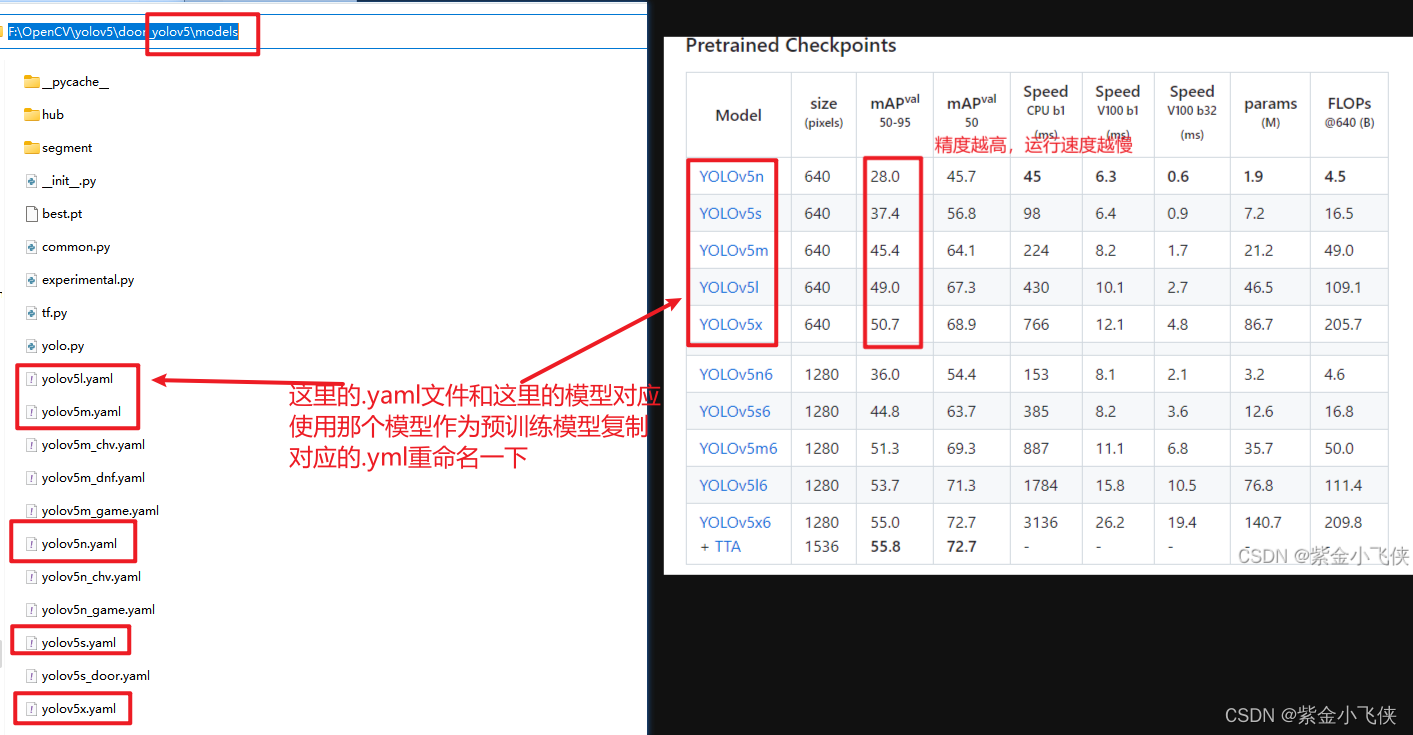Select the file name yolov5l.yaml
This screenshot has width=1413, height=735.
tap(77, 379)
